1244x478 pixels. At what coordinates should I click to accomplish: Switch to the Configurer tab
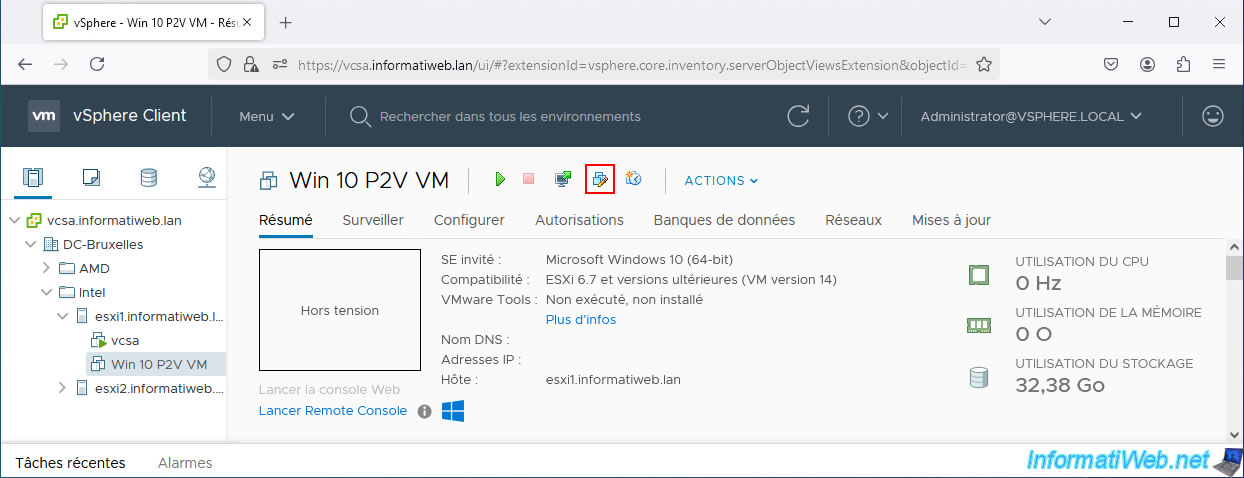point(469,220)
